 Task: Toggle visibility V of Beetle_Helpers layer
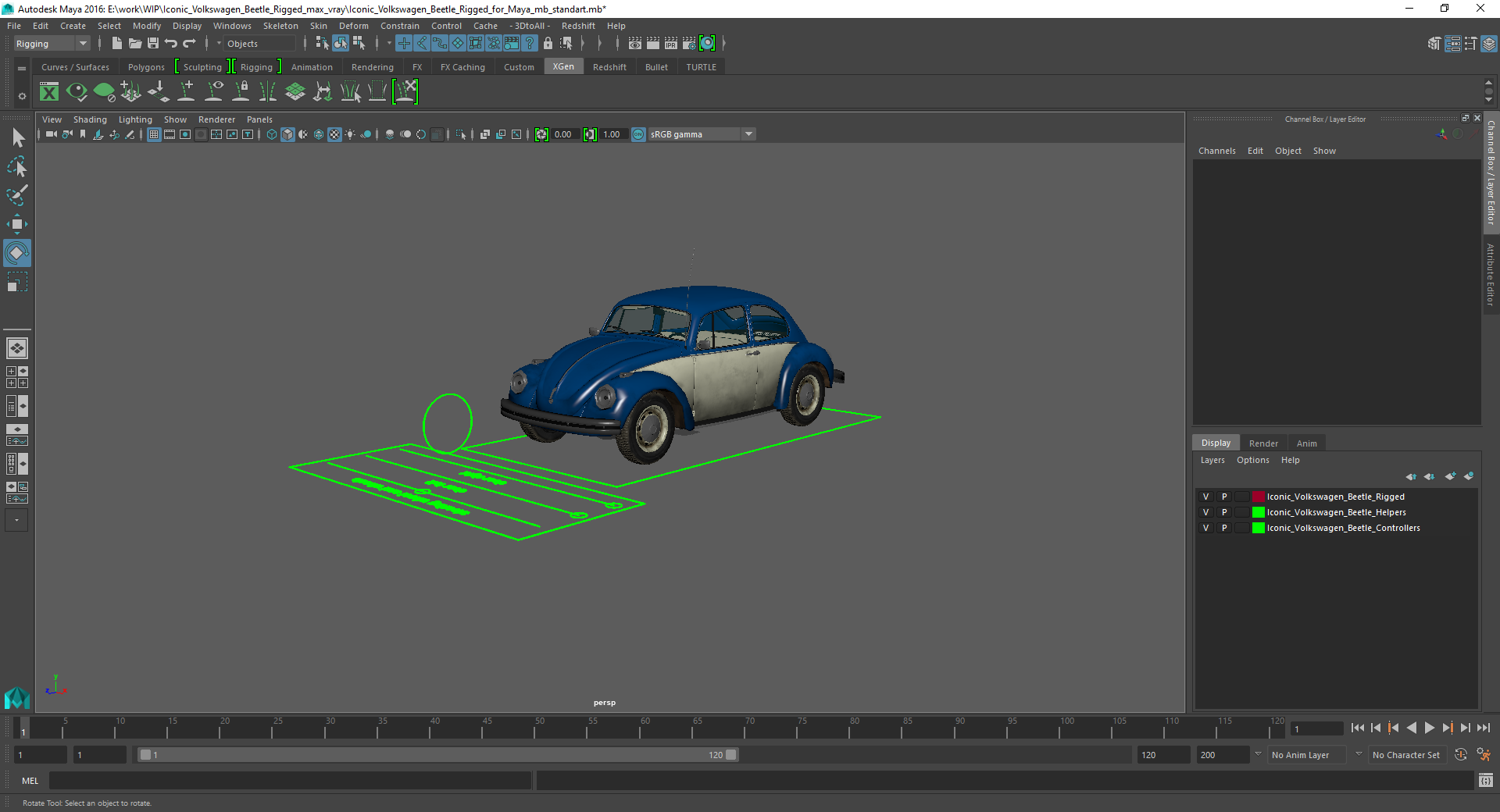[1205, 512]
